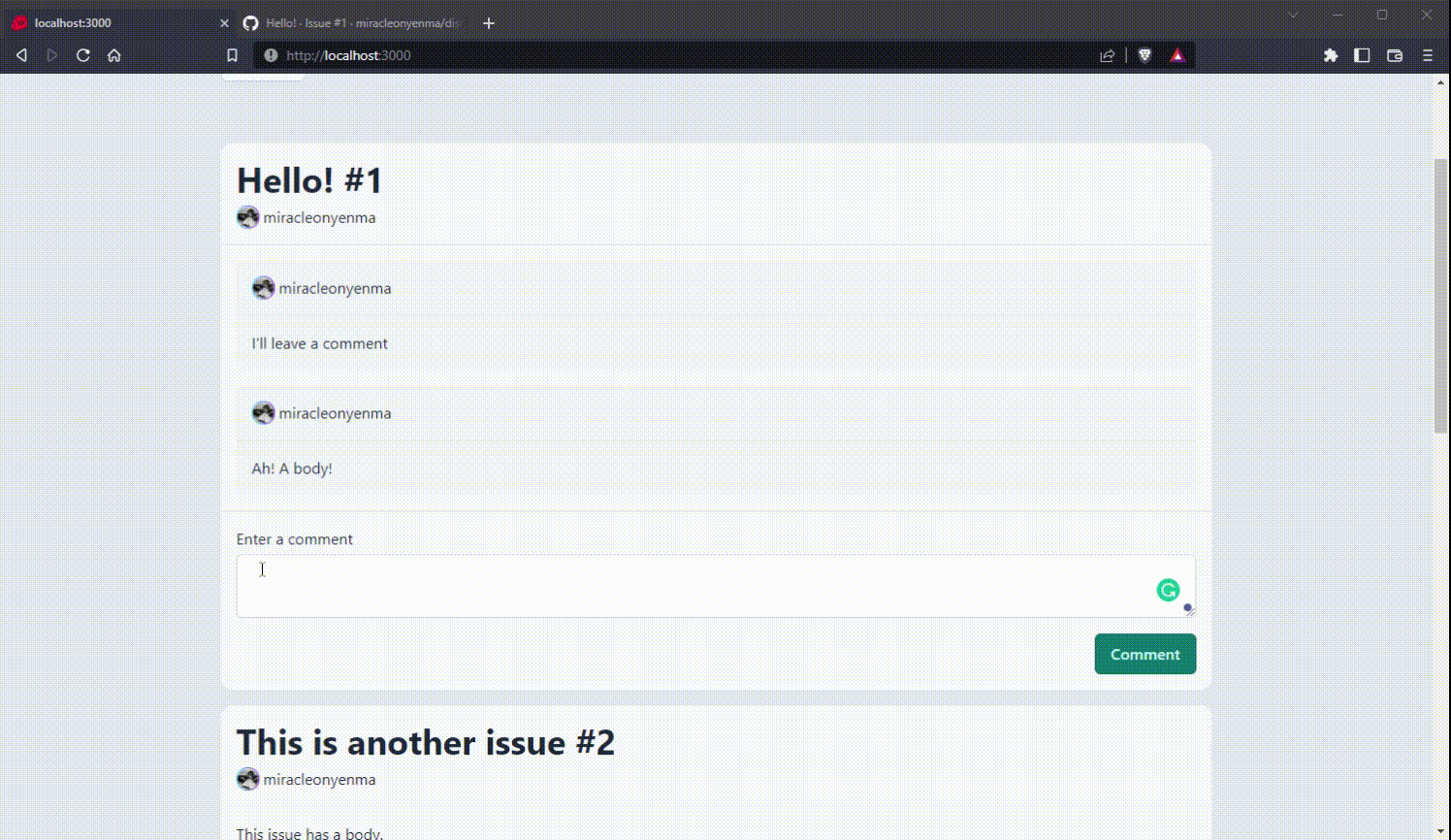1451x840 pixels.
Task: Open the Brave Wallet icon
Action: 1395,55
